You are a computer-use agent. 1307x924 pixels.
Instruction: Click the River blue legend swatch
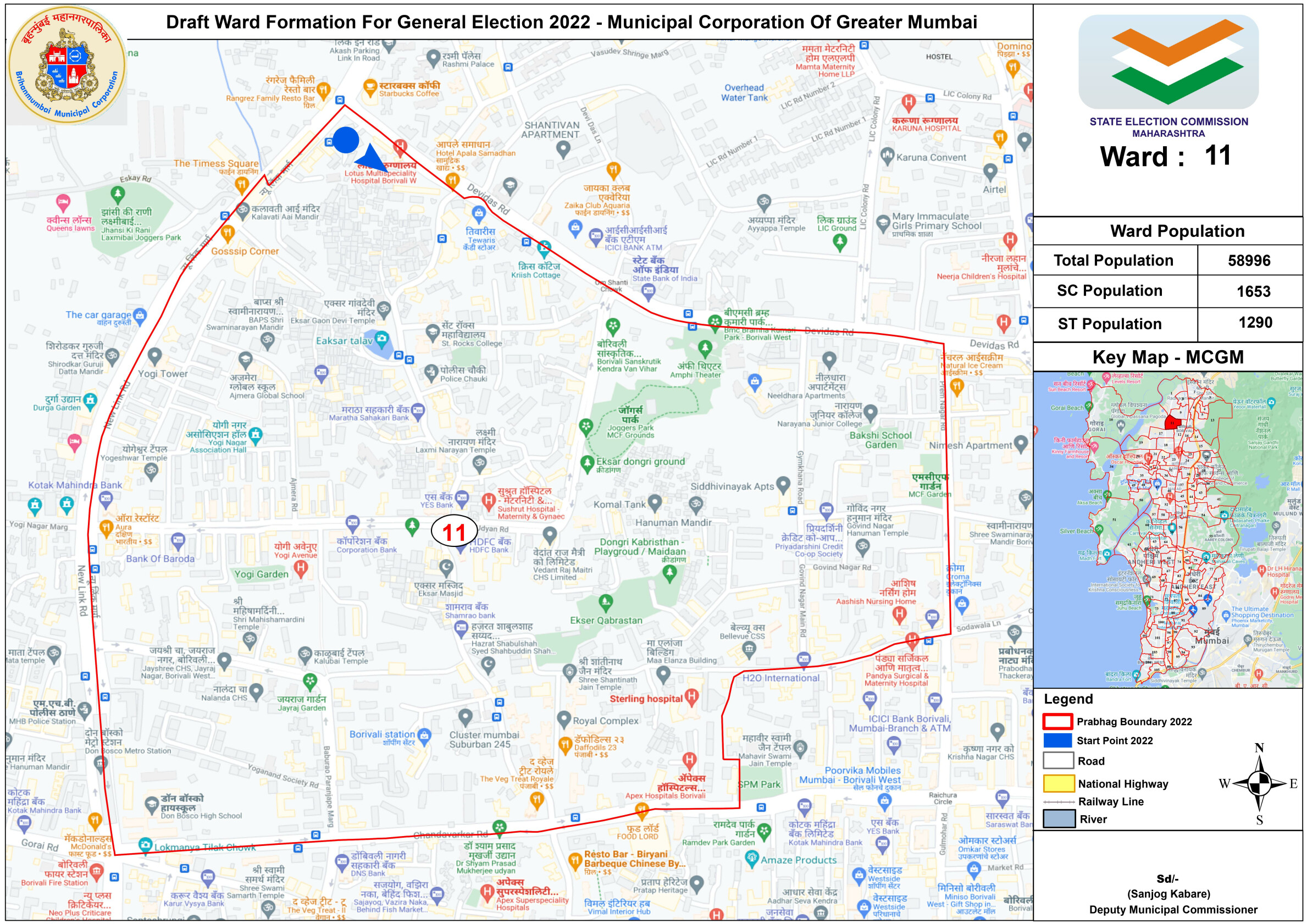1058,818
